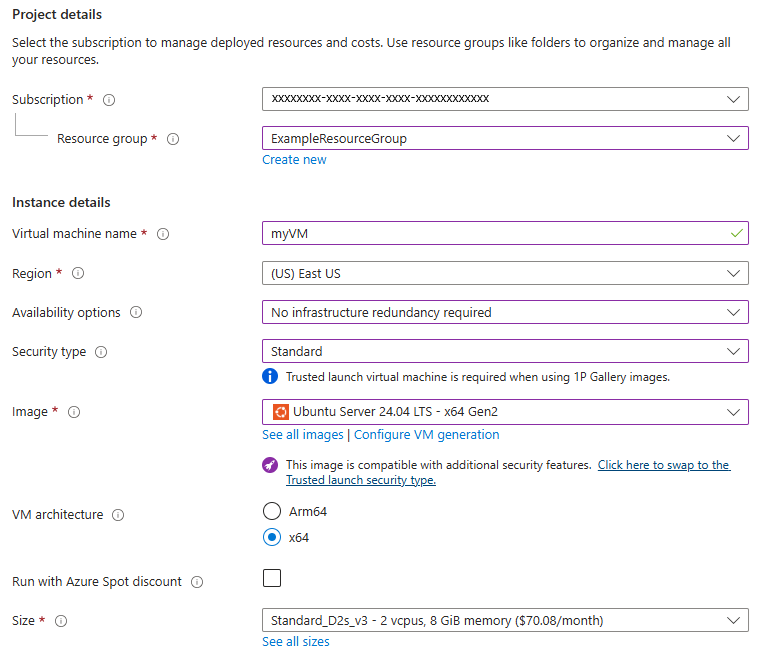Click the info icon next to Subscription
Viewport: 761px width, 653px height.
109,100
